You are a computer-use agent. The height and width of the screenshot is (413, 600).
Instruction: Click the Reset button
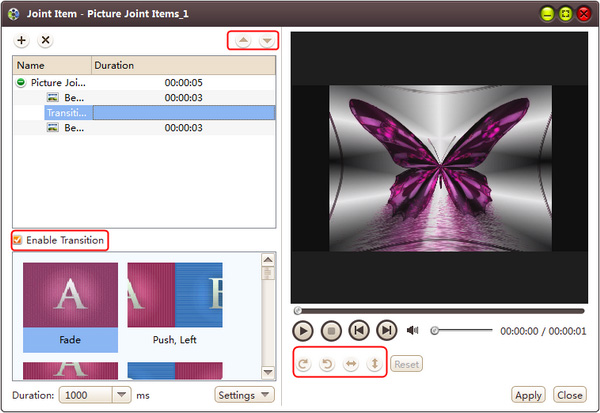pyautogui.click(x=406, y=364)
